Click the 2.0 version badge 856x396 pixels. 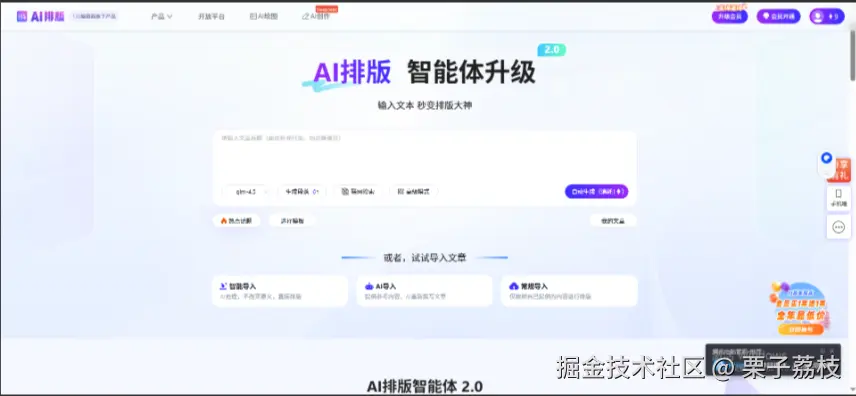tap(551, 50)
